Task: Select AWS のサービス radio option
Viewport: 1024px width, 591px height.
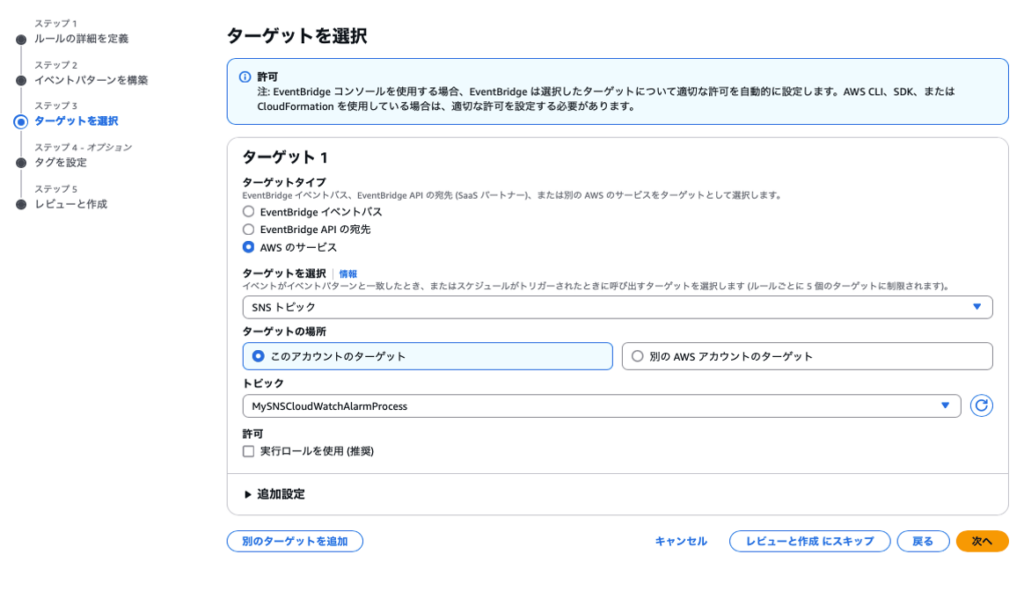Action: tap(249, 247)
